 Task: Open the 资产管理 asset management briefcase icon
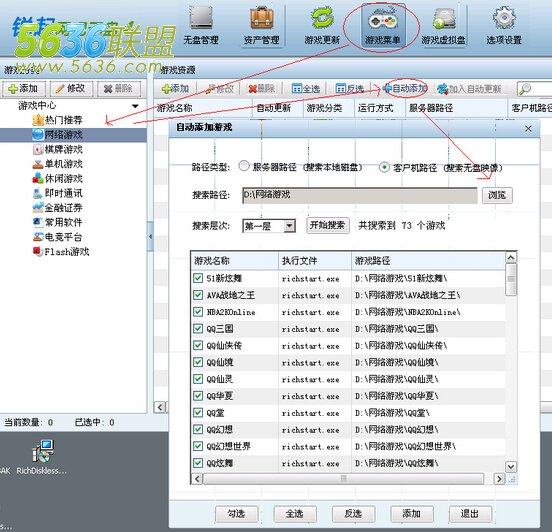click(262, 26)
